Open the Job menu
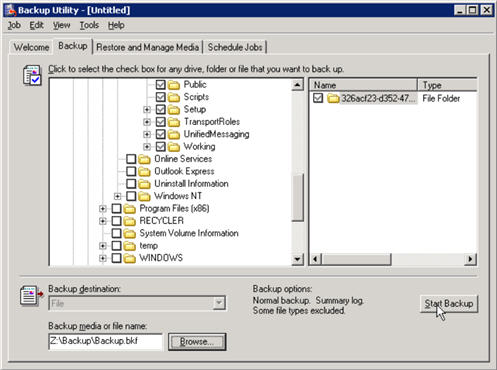 [x=14, y=25]
